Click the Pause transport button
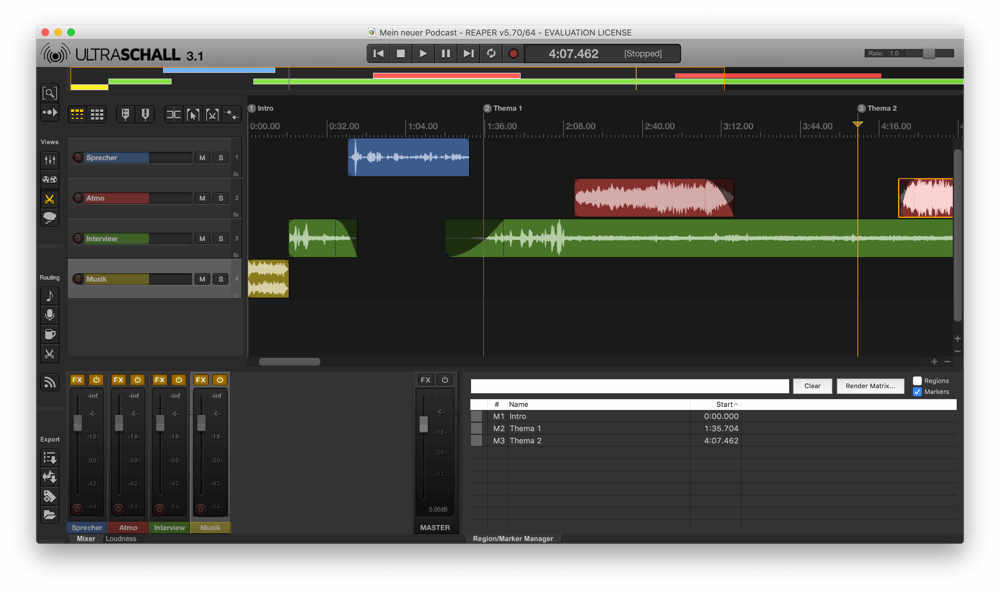1000x592 pixels. [446, 54]
